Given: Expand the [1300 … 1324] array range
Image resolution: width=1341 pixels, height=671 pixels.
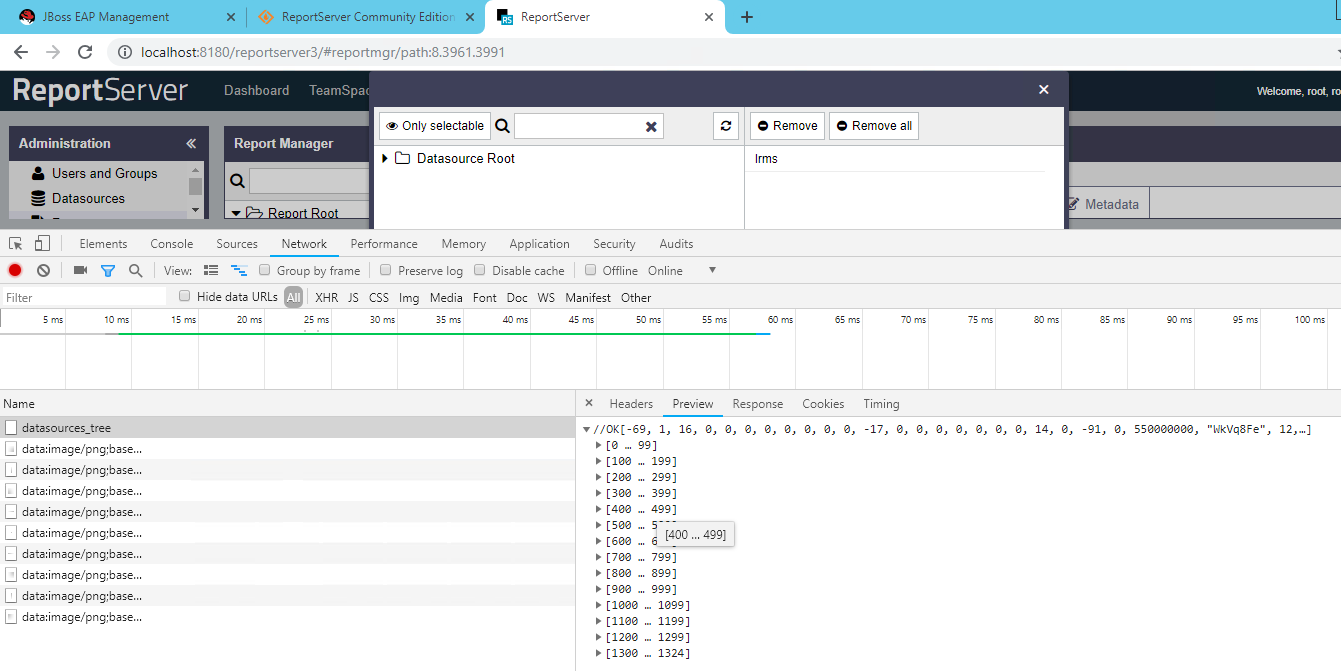Looking at the screenshot, I should point(598,653).
